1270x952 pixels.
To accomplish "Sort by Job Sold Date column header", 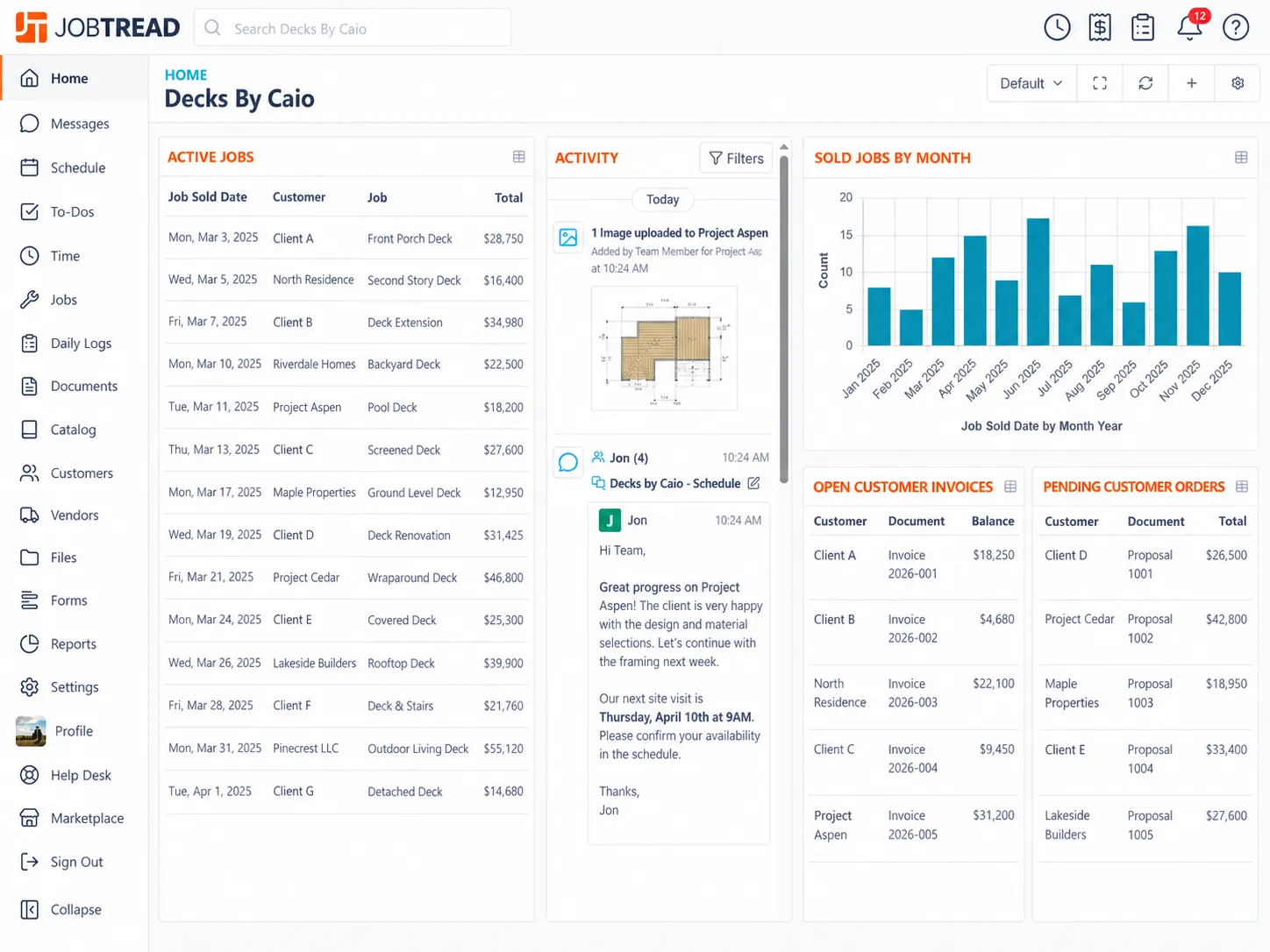I will pyautogui.click(x=208, y=197).
